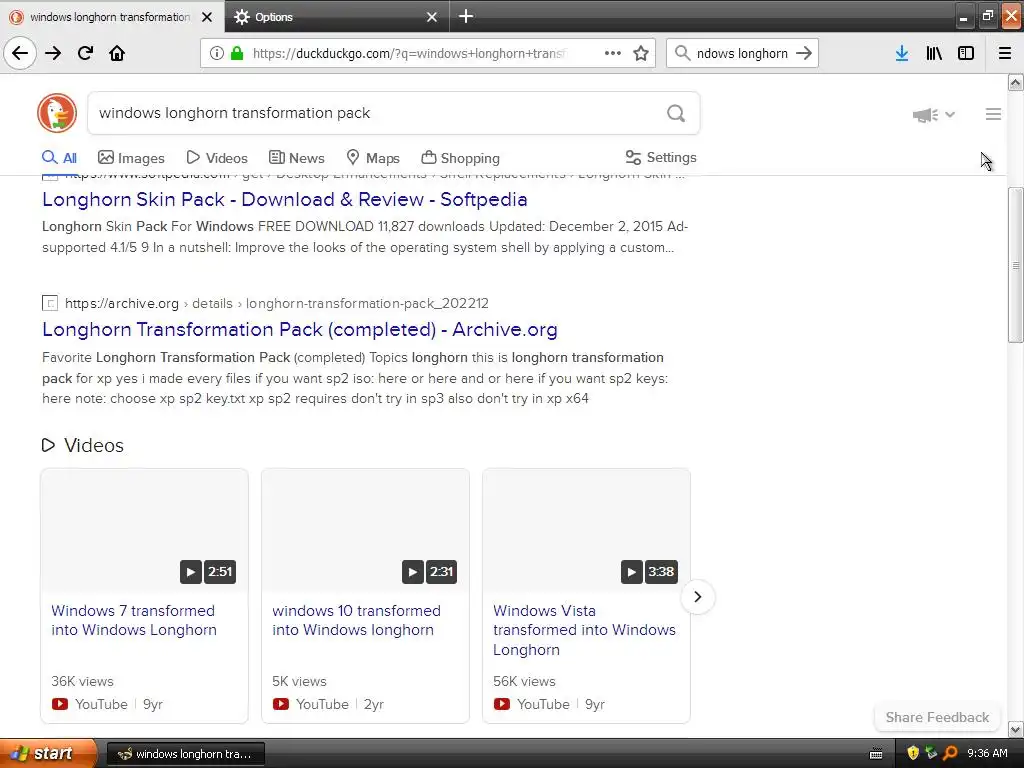Open the Windows 7 video thumbnail

tap(144, 530)
